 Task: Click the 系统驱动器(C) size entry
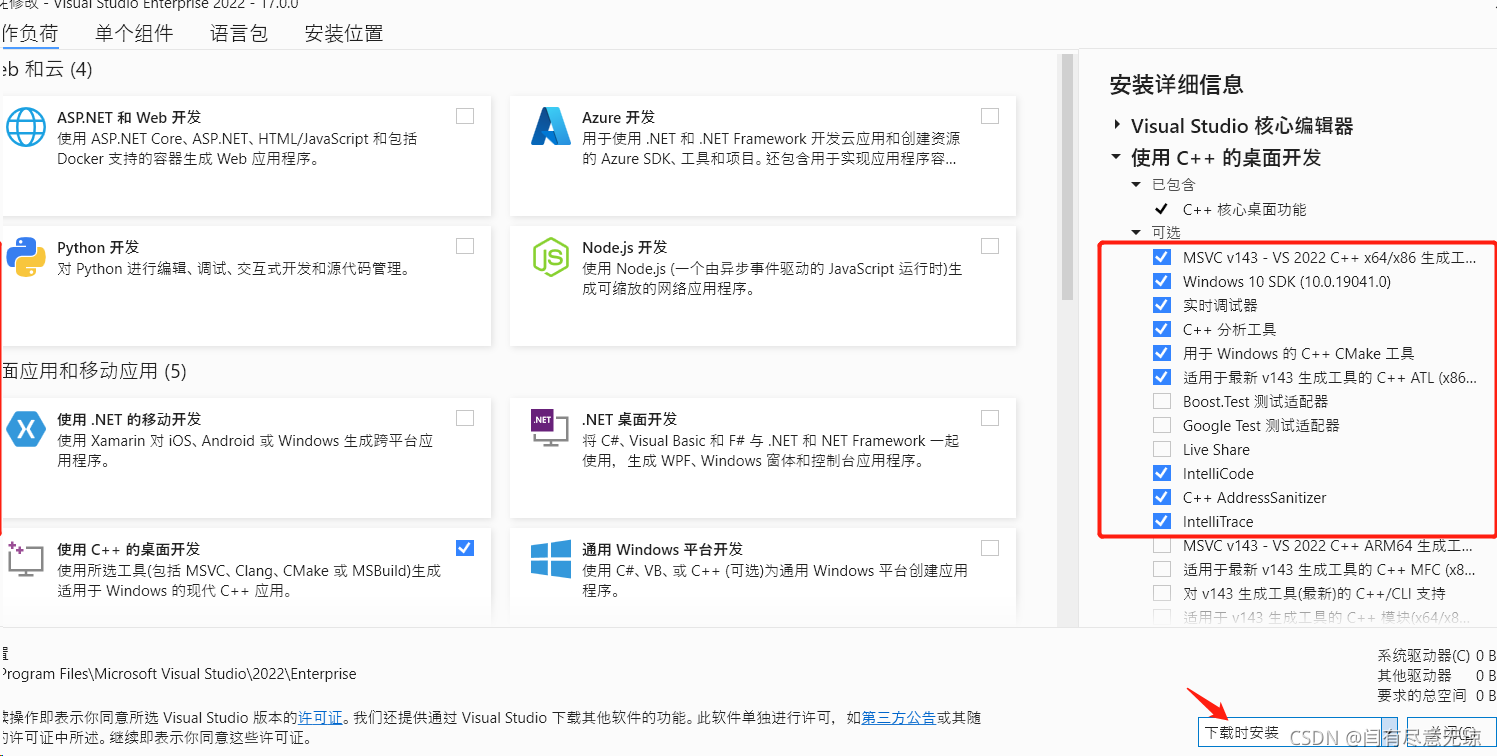pos(1436,656)
